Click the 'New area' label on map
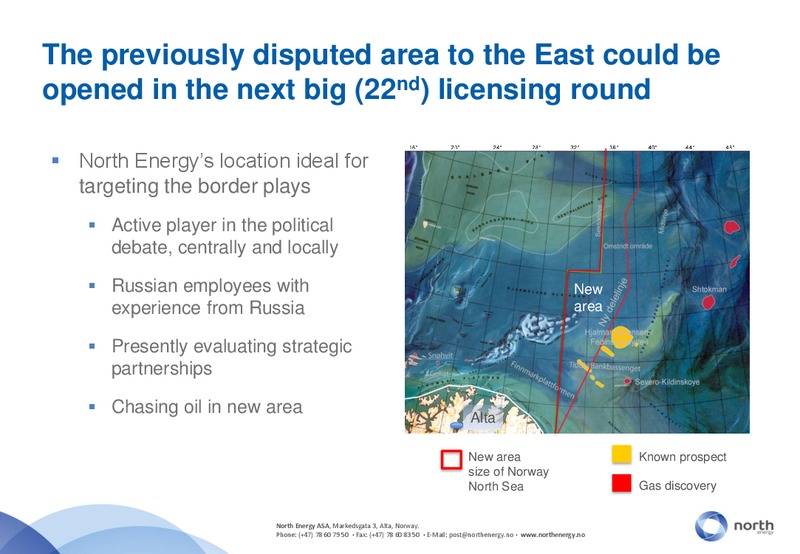 tap(588, 297)
